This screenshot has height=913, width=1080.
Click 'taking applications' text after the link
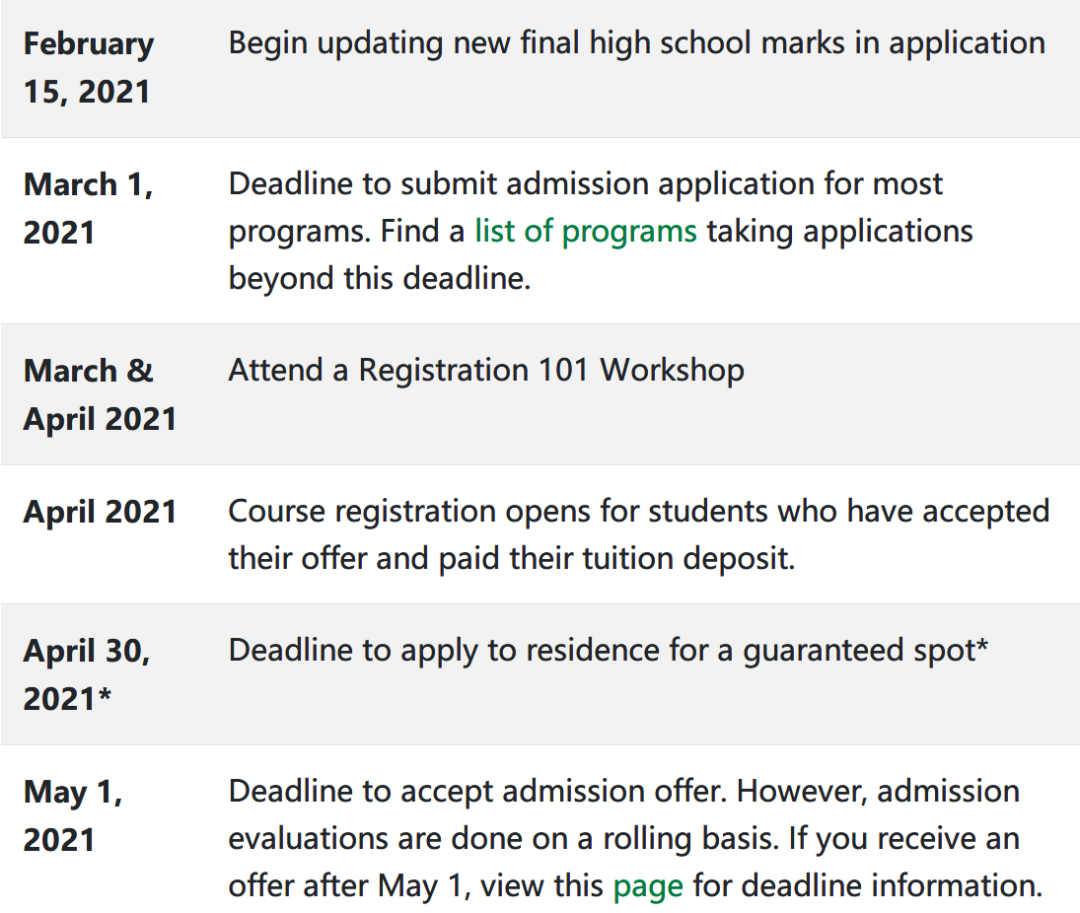(840, 231)
